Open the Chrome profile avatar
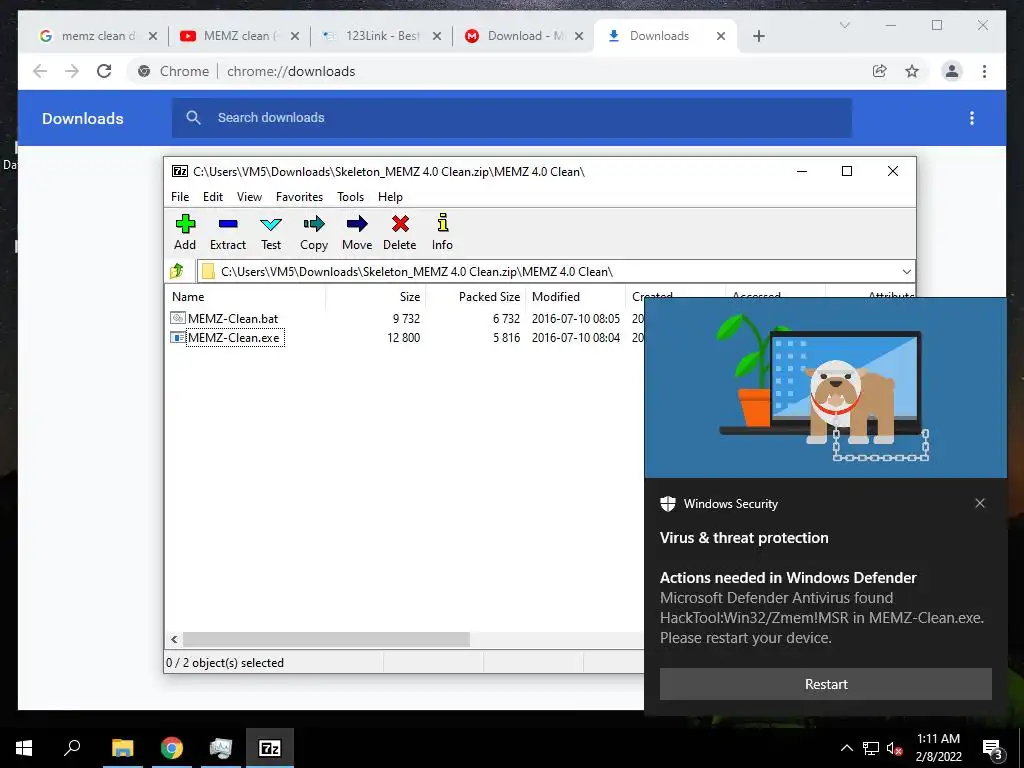This screenshot has height=768, width=1024. click(952, 71)
